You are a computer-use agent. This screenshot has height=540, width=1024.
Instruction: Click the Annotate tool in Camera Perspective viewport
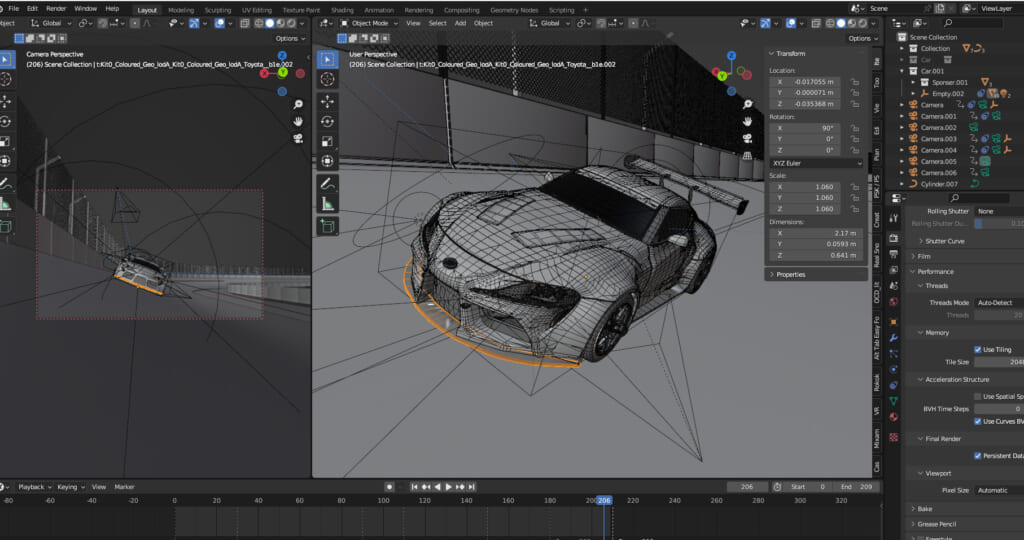[6, 185]
